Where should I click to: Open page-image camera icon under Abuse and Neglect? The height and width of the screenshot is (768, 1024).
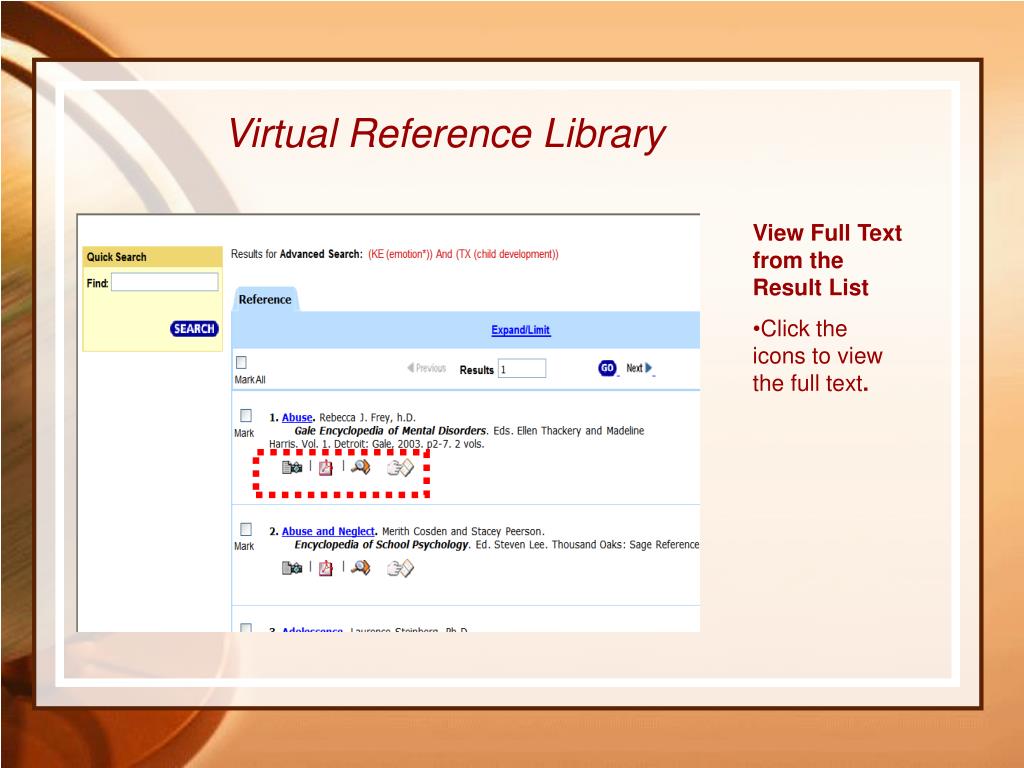point(292,568)
